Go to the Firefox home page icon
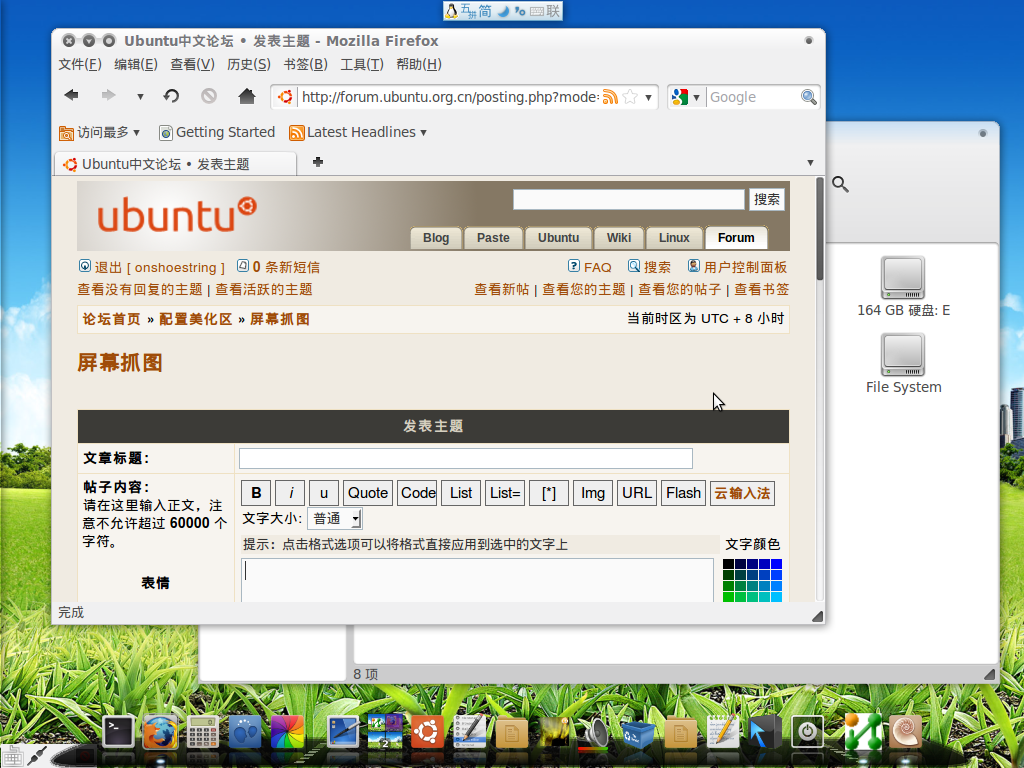Screen dimensions: 1024x768 (x=247, y=96)
